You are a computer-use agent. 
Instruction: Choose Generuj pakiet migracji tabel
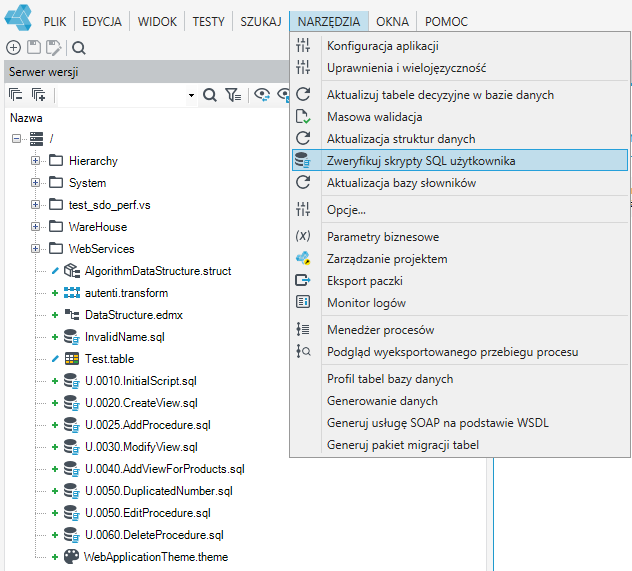(x=460, y=445)
